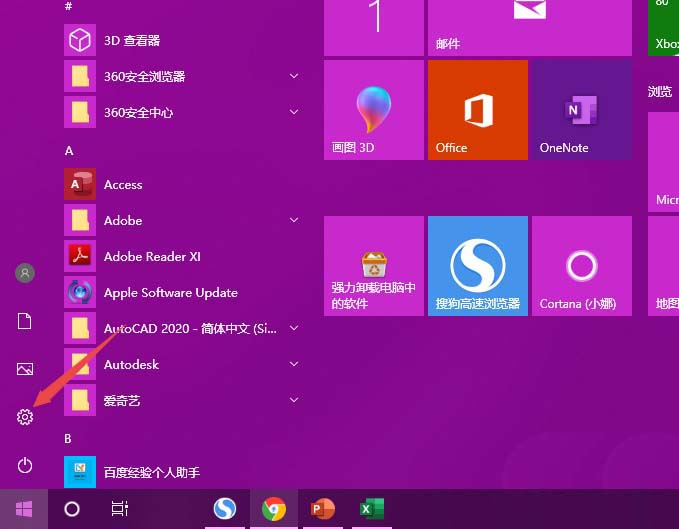The image size is (679, 529).
Task: Open the calendar tile showing 1
Action: (x=374, y=28)
